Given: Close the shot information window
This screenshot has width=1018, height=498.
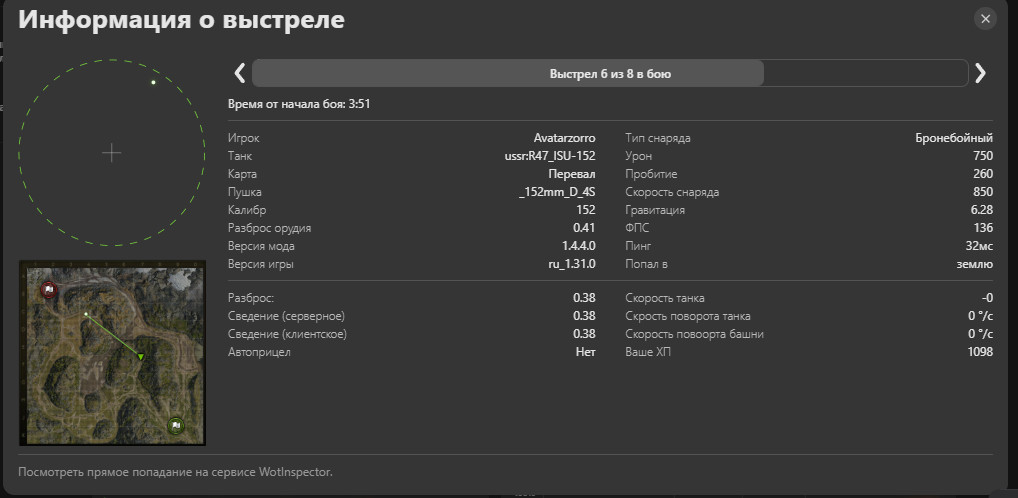Looking at the screenshot, I should [986, 19].
